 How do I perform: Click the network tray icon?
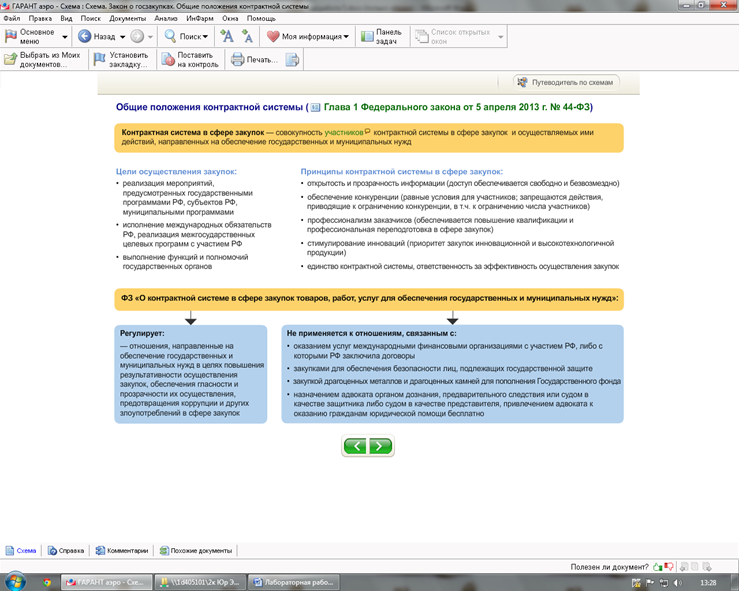pos(664,583)
